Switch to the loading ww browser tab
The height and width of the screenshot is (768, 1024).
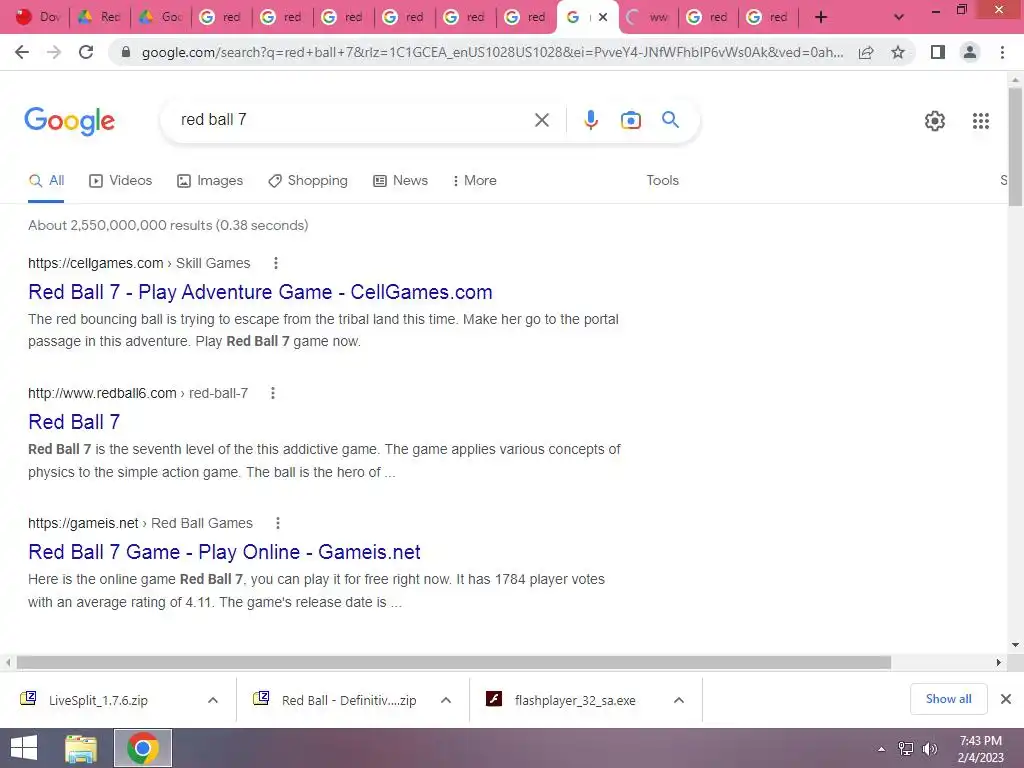647,18
